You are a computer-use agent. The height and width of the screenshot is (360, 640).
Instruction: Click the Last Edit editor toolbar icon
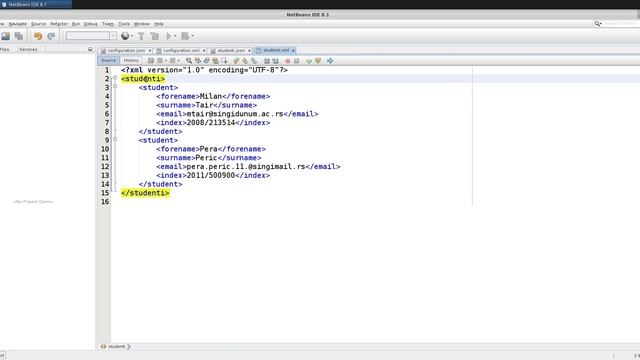[151, 61]
